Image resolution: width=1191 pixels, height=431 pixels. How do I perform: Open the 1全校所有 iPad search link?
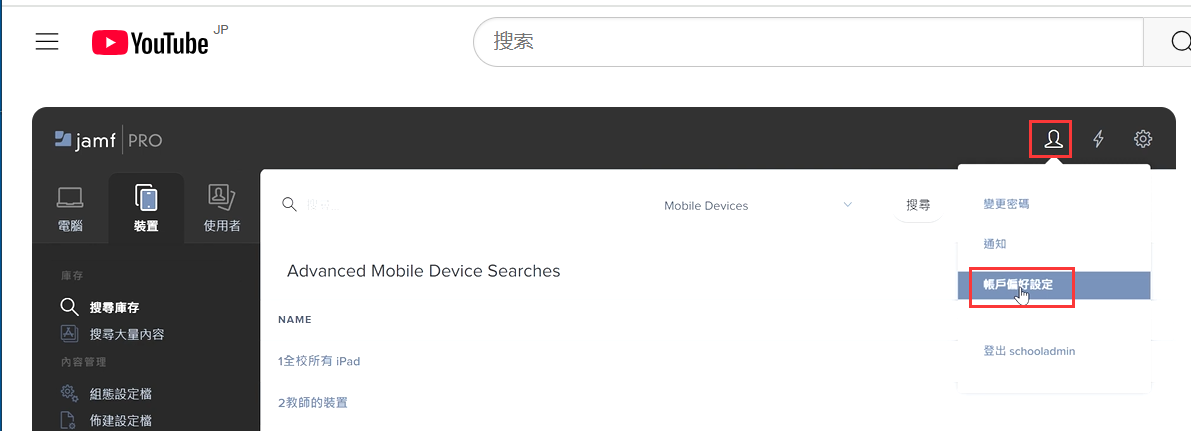pyautogui.click(x=319, y=361)
